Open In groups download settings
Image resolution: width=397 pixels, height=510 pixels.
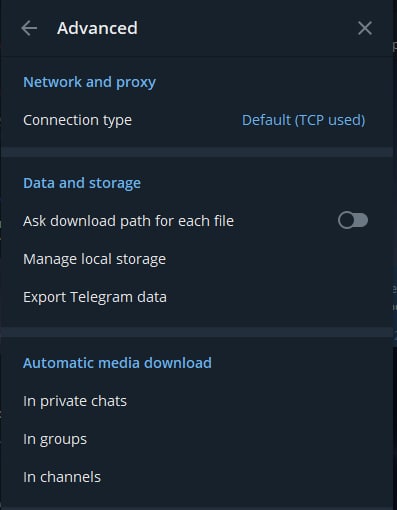coord(197,439)
